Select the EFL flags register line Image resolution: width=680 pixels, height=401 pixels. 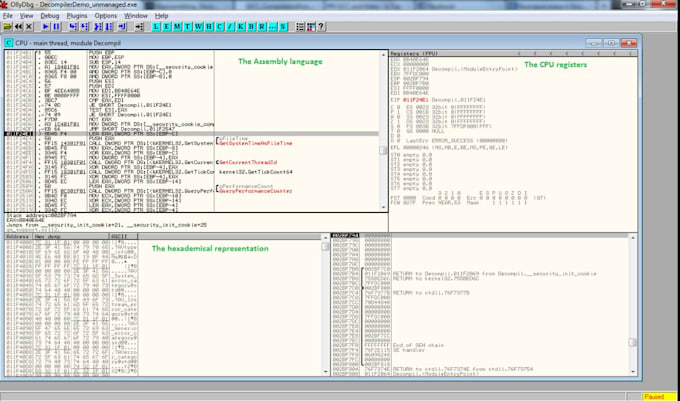[449, 147]
